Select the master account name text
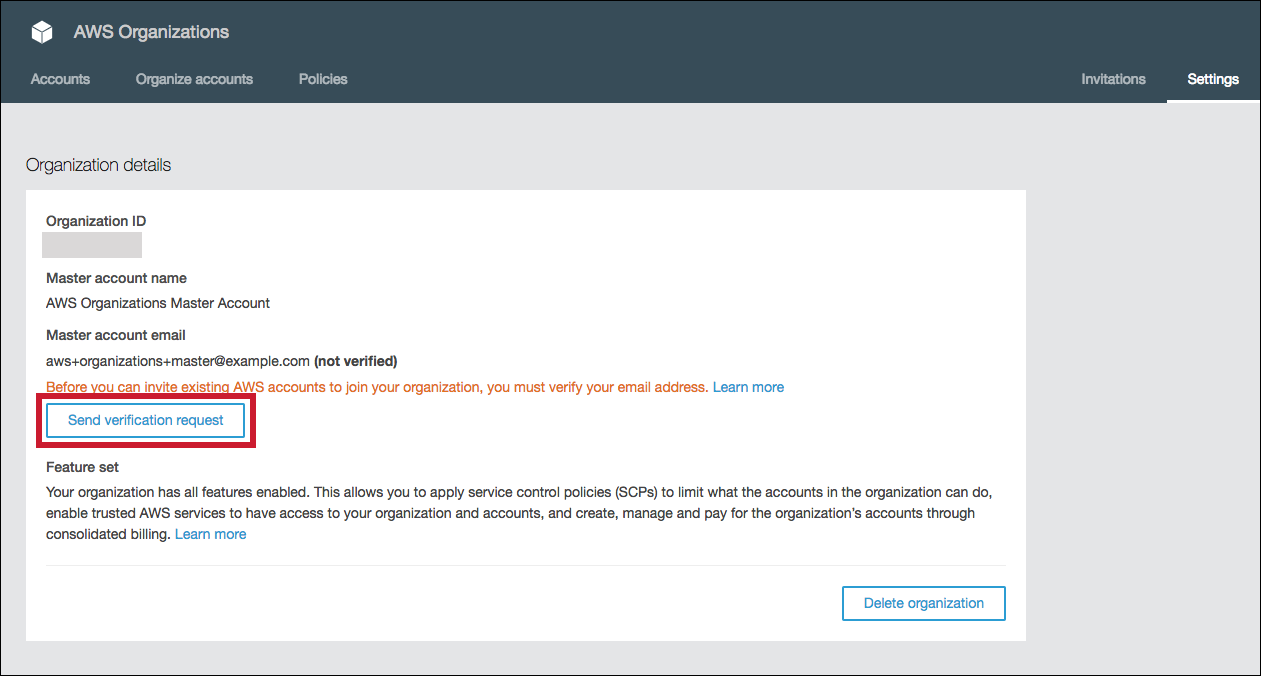 click(x=157, y=302)
